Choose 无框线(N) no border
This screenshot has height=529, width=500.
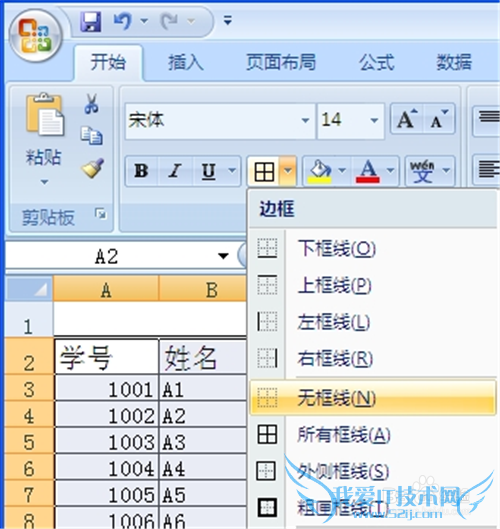coord(372,397)
